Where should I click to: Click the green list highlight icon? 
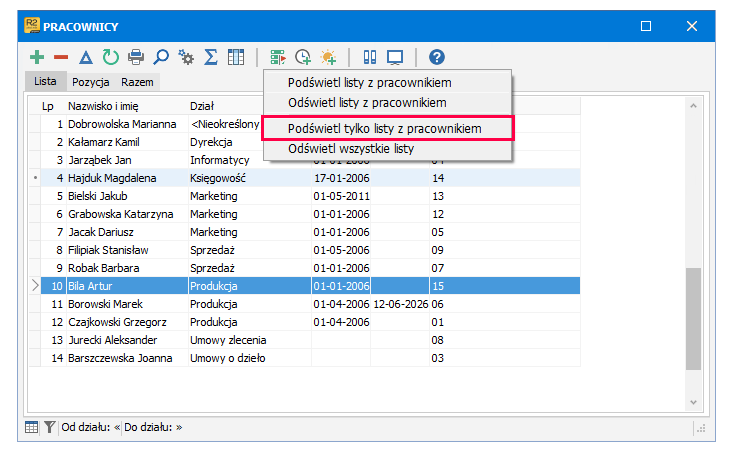[x=278, y=57]
